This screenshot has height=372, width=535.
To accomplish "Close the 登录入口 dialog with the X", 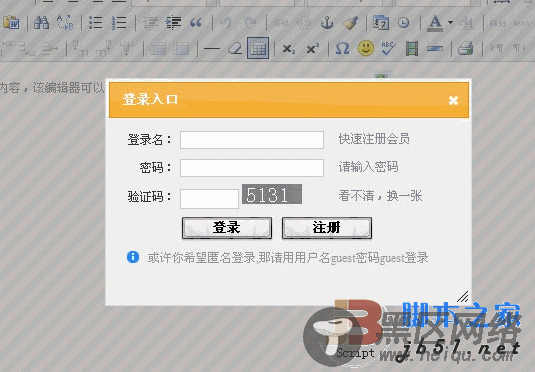I will click(453, 100).
